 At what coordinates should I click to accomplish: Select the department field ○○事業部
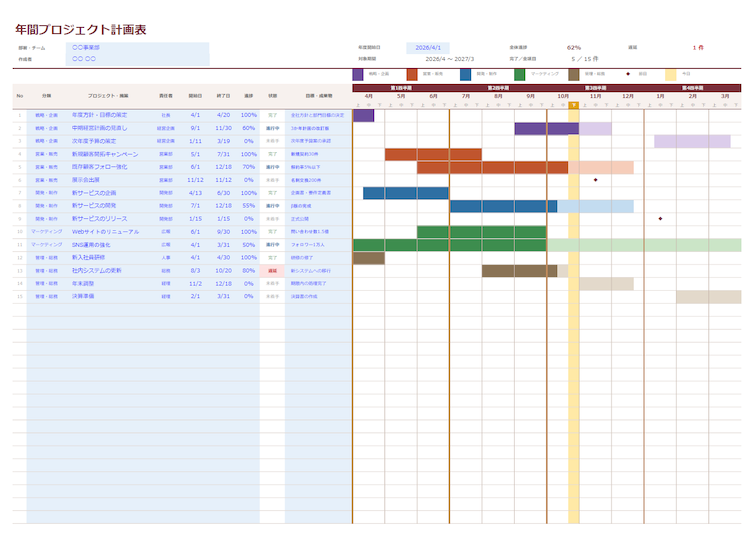click(x=138, y=48)
